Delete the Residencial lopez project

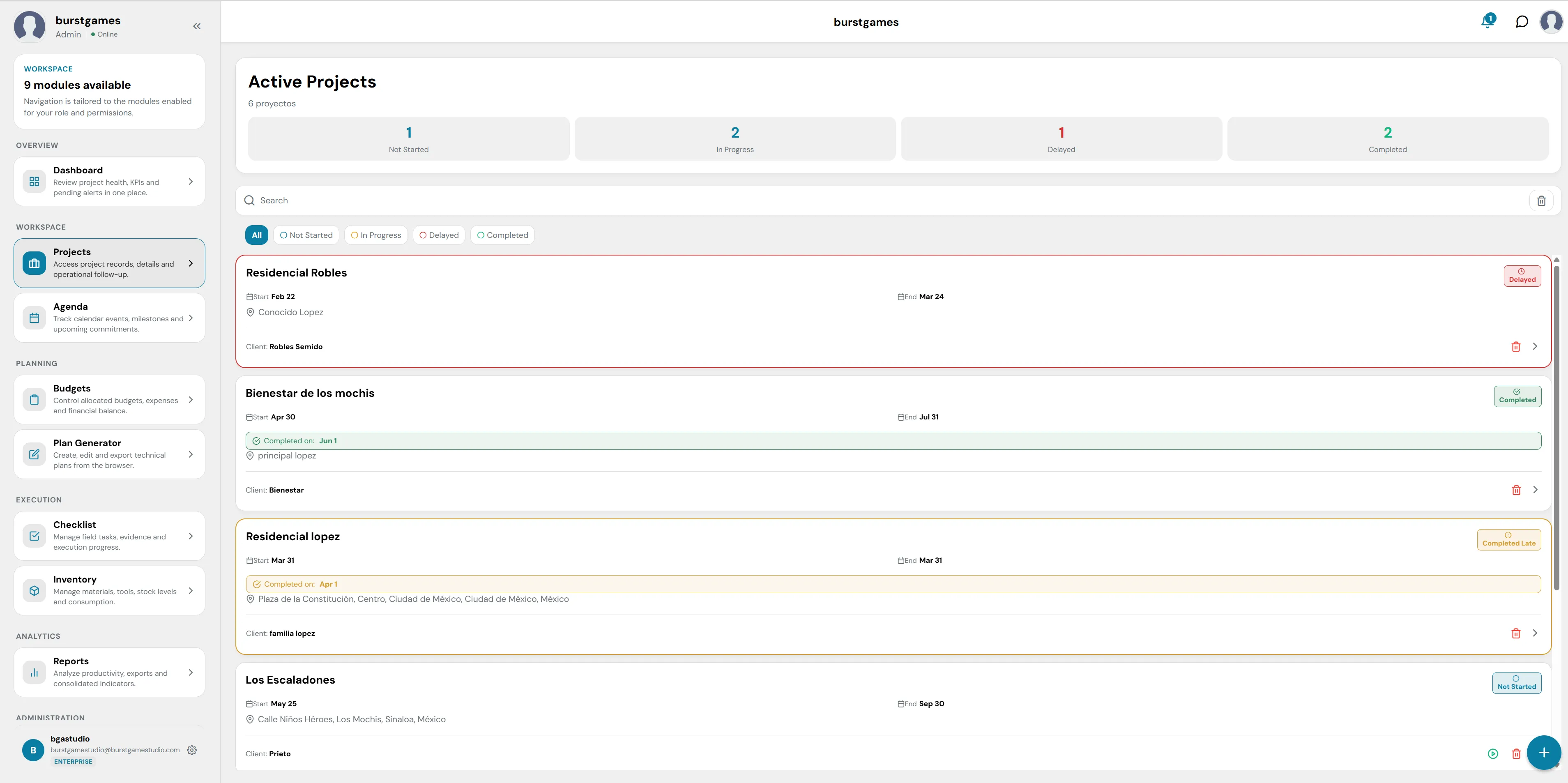[x=1516, y=633]
